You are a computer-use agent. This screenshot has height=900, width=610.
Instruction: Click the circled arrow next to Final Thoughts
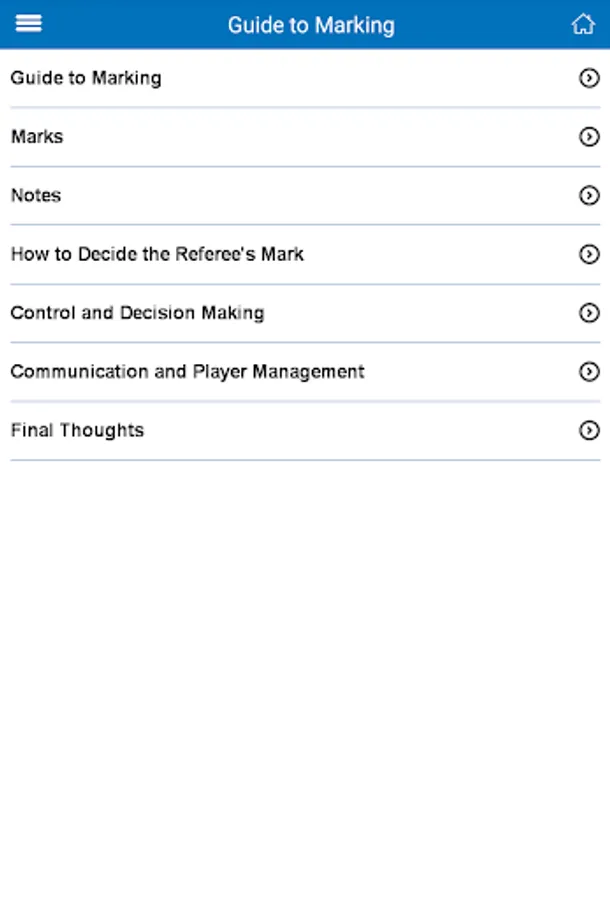(589, 430)
